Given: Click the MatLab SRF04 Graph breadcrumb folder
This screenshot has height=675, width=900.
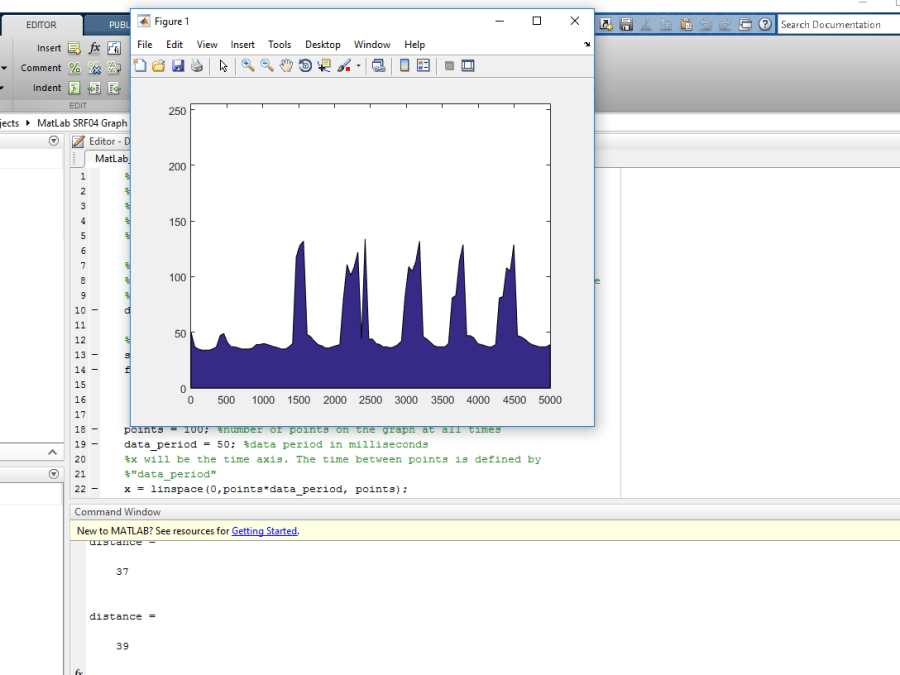Looking at the screenshot, I should tap(82, 123).
